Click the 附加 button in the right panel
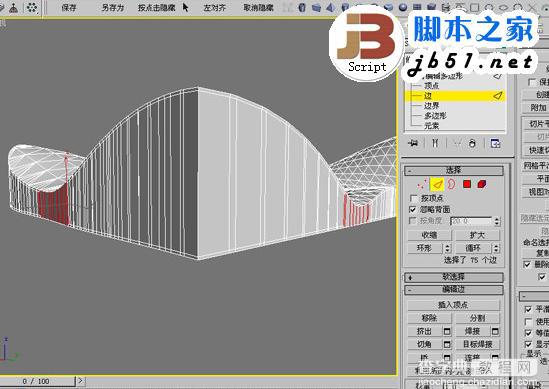549x389 pixels. (x=536, y=108)
